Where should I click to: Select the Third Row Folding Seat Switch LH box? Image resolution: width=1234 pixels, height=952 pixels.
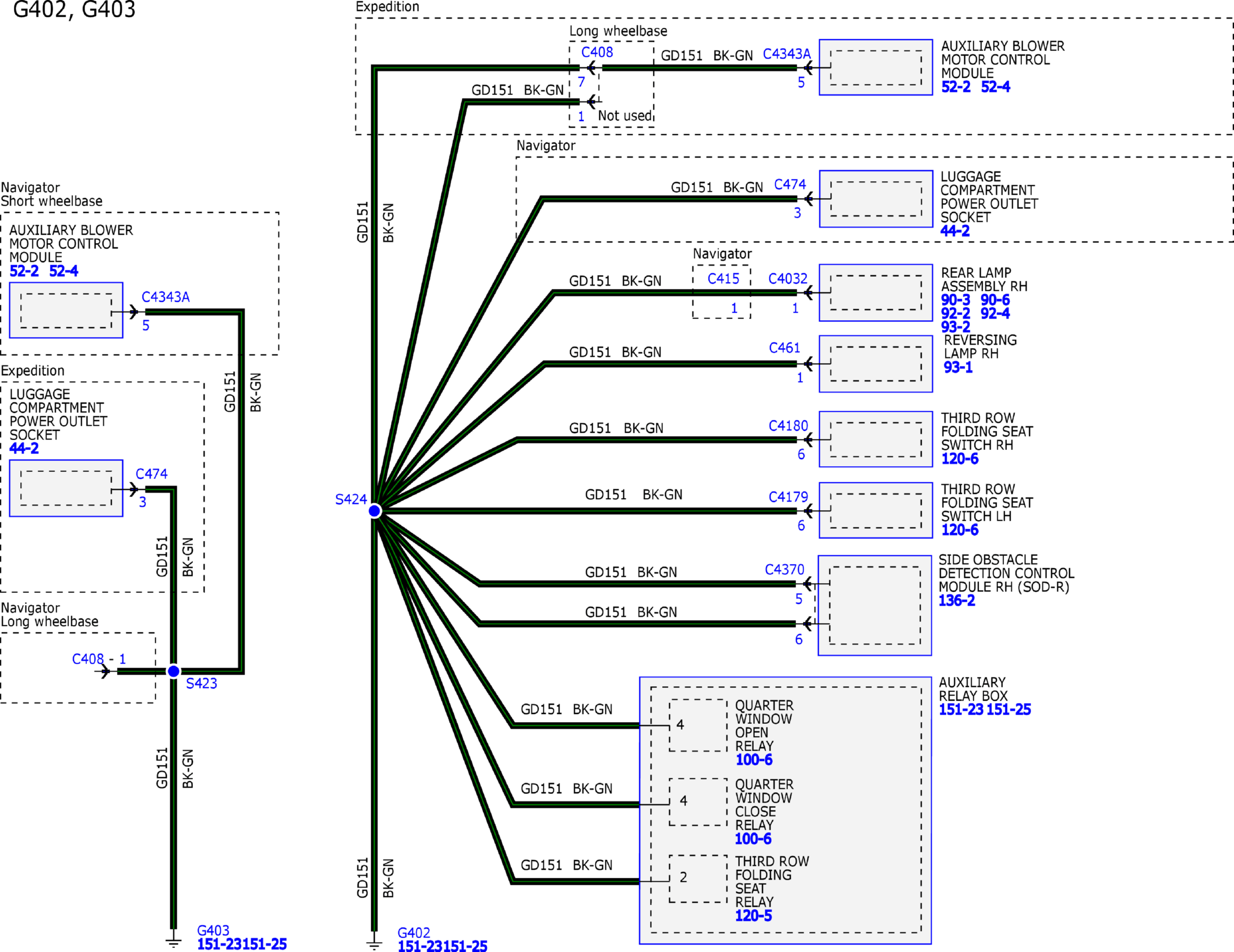876,510
